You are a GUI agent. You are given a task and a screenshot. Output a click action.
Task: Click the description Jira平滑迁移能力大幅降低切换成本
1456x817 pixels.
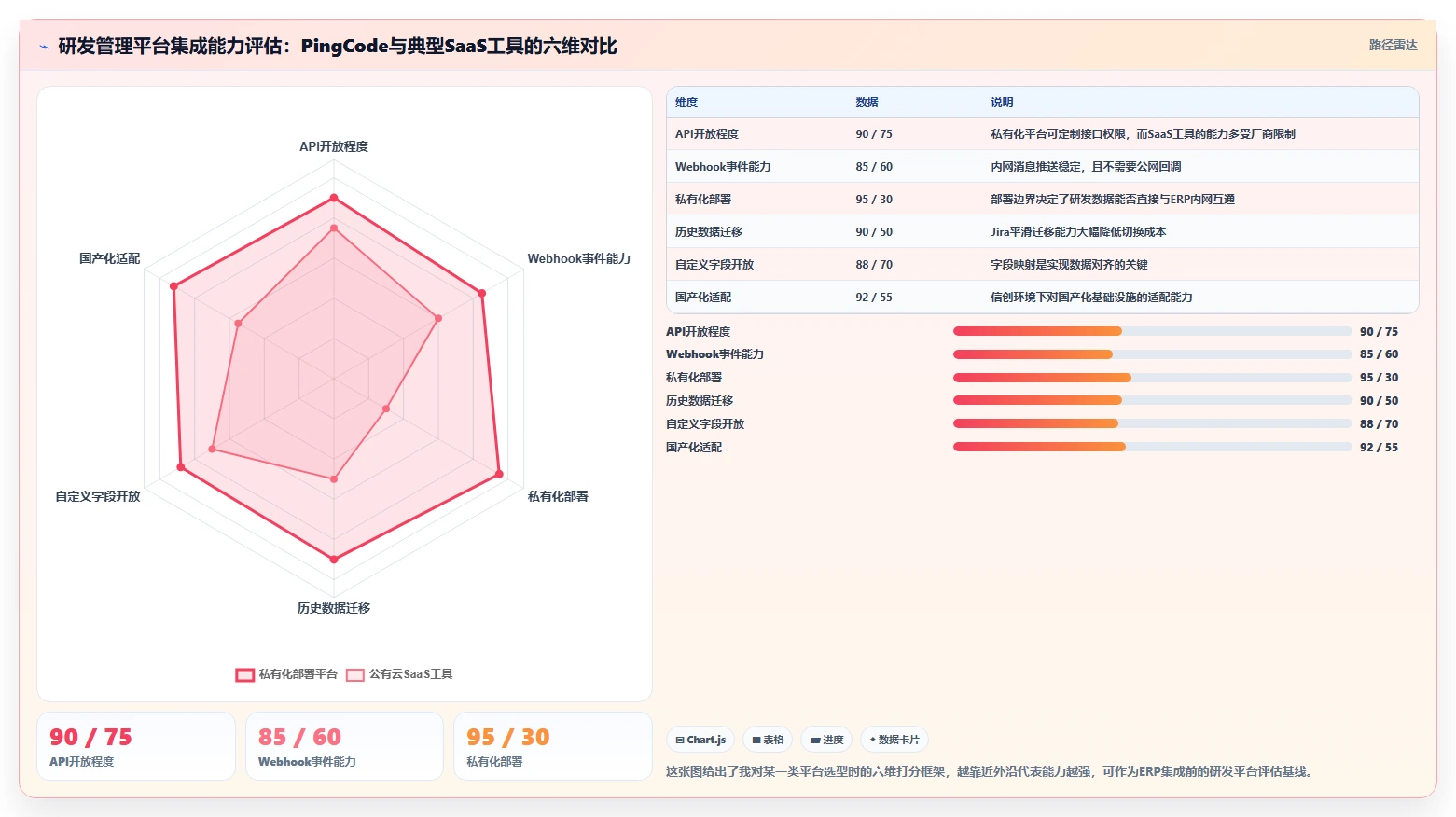tap(1078, 232)
